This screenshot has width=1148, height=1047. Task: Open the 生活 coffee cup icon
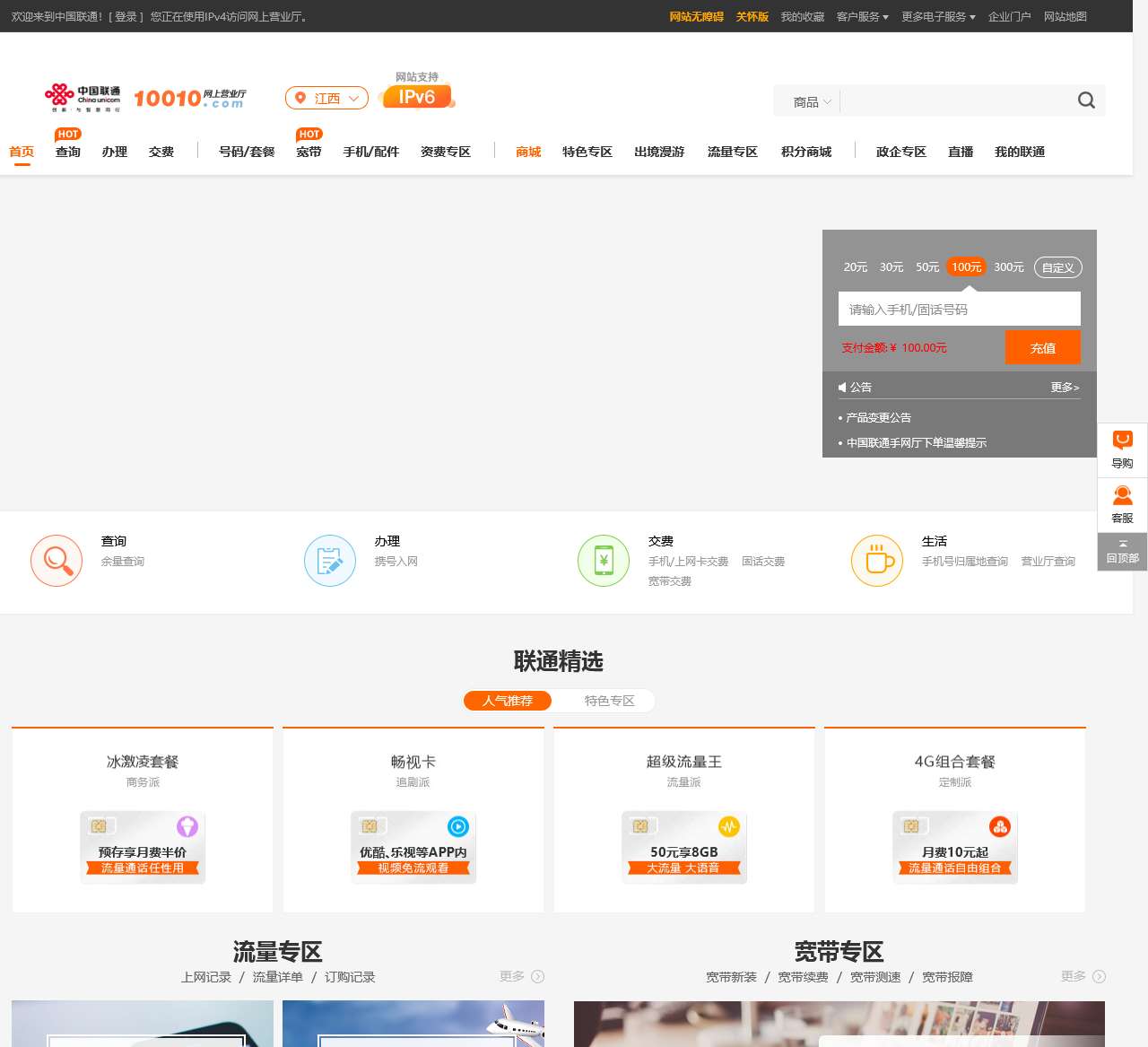tap(877, 561)
